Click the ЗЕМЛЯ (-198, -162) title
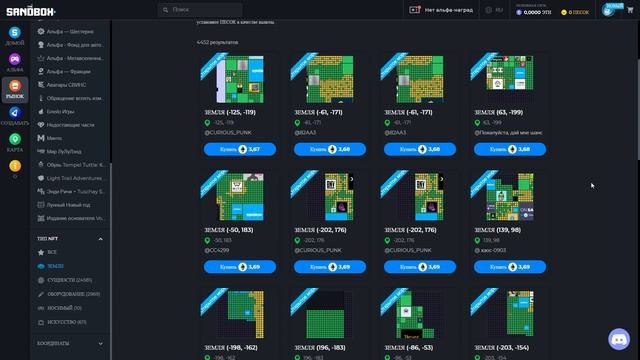 click(230, 348)
